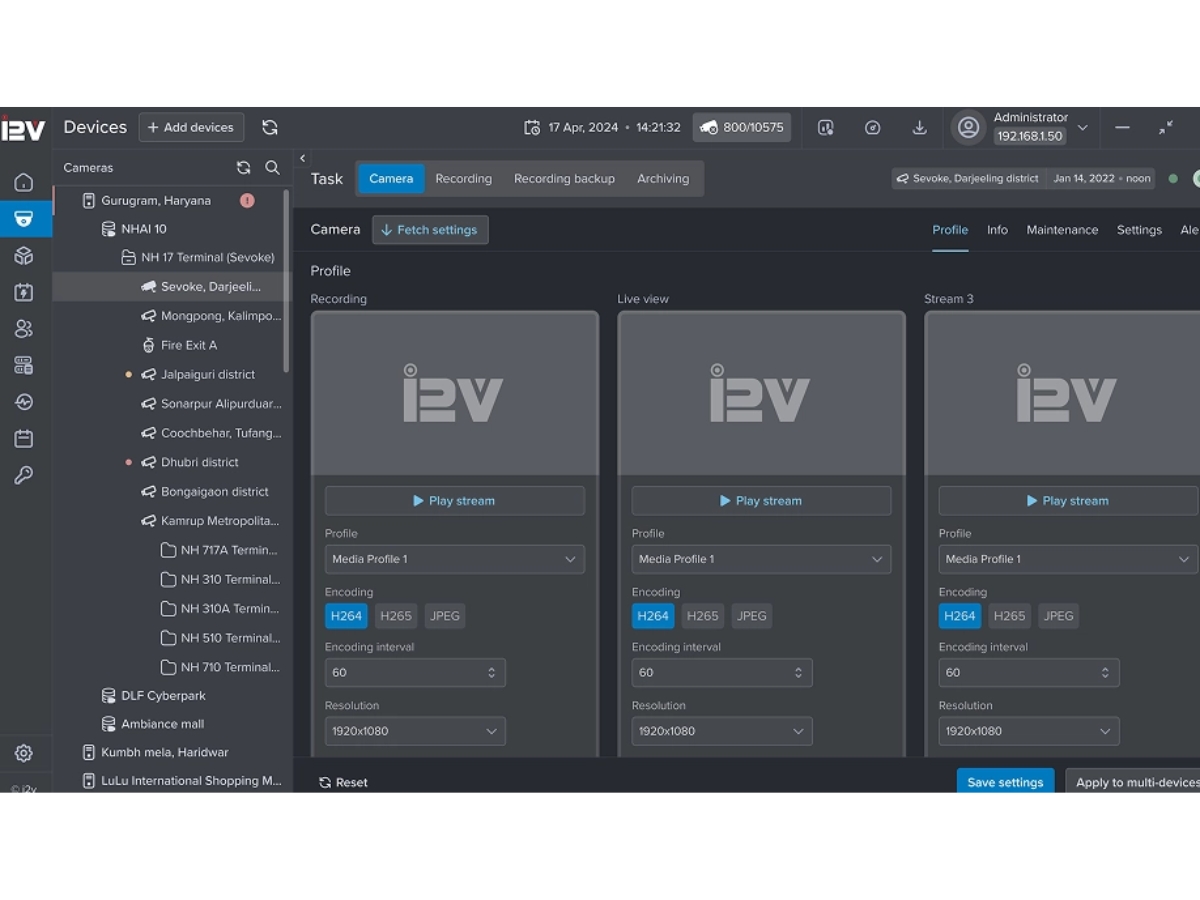Select H265 encoding for Recording
This screenshot has height=900, width=1200.
tap(396, 616)
